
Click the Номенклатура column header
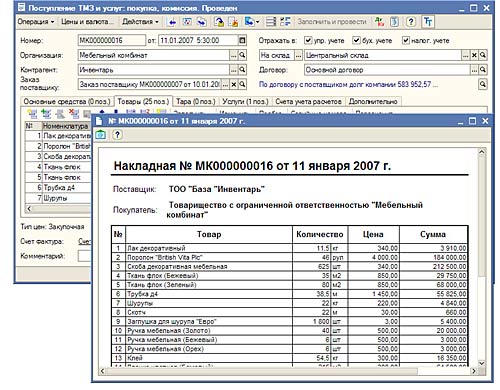click(x=66, y=126)
